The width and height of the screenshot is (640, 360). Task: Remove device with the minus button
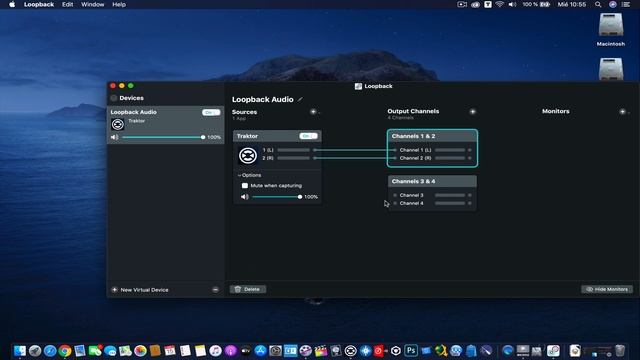pos(215,290)
